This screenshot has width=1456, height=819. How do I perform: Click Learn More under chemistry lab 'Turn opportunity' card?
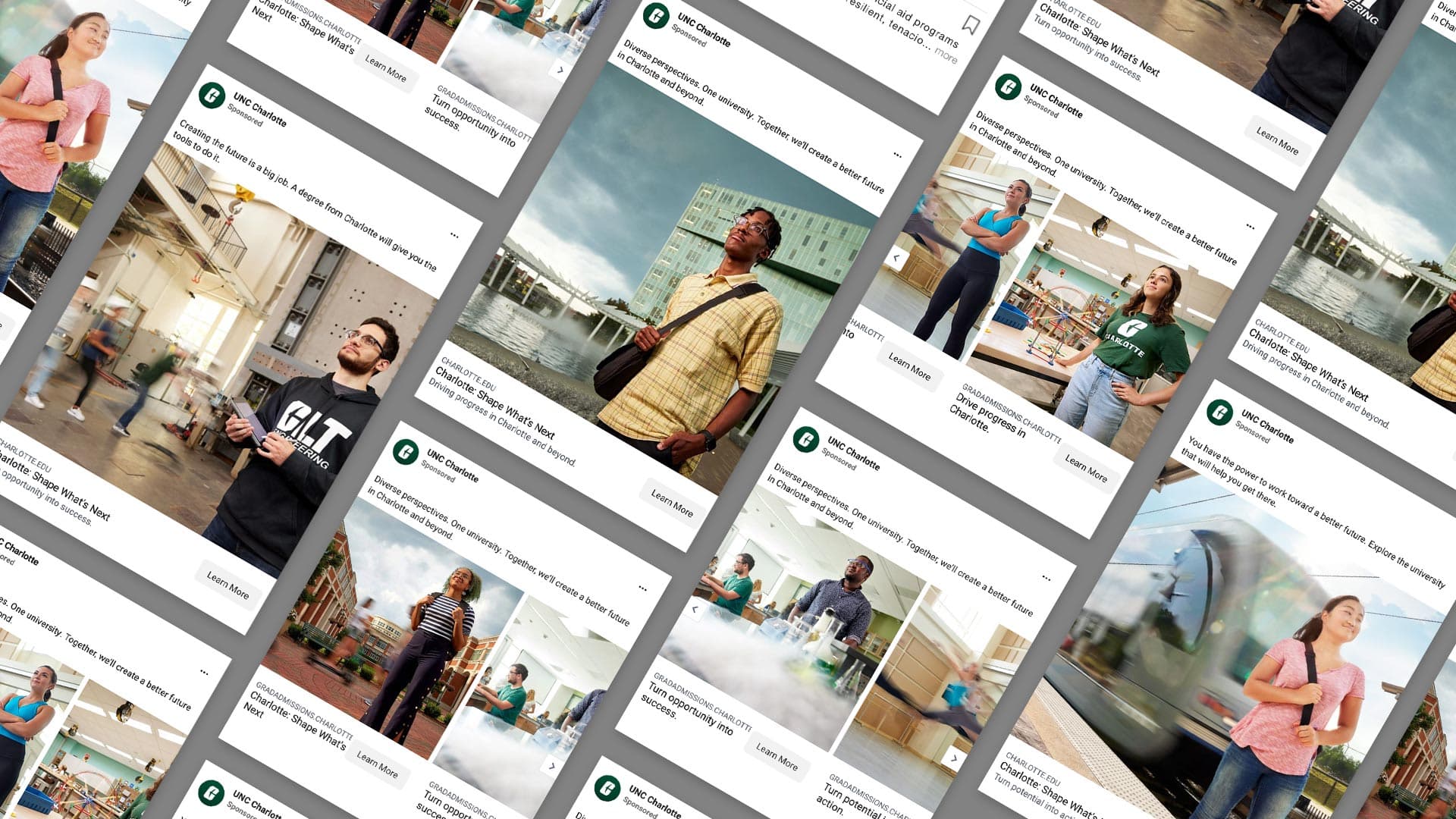pos(777,758)
